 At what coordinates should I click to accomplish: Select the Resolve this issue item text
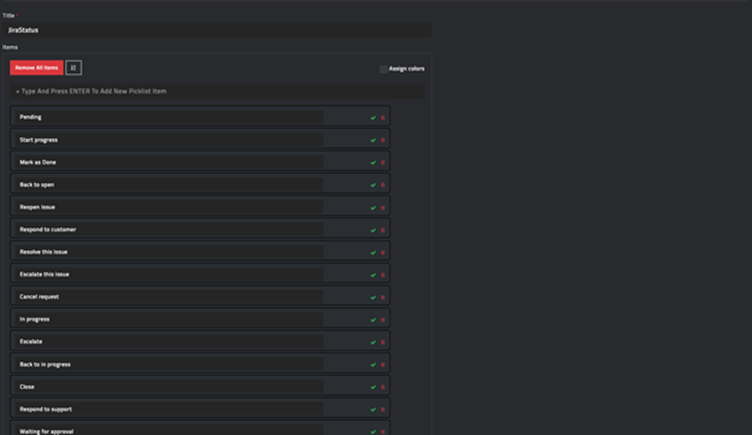pyautogui.click(x=44, y=252)
